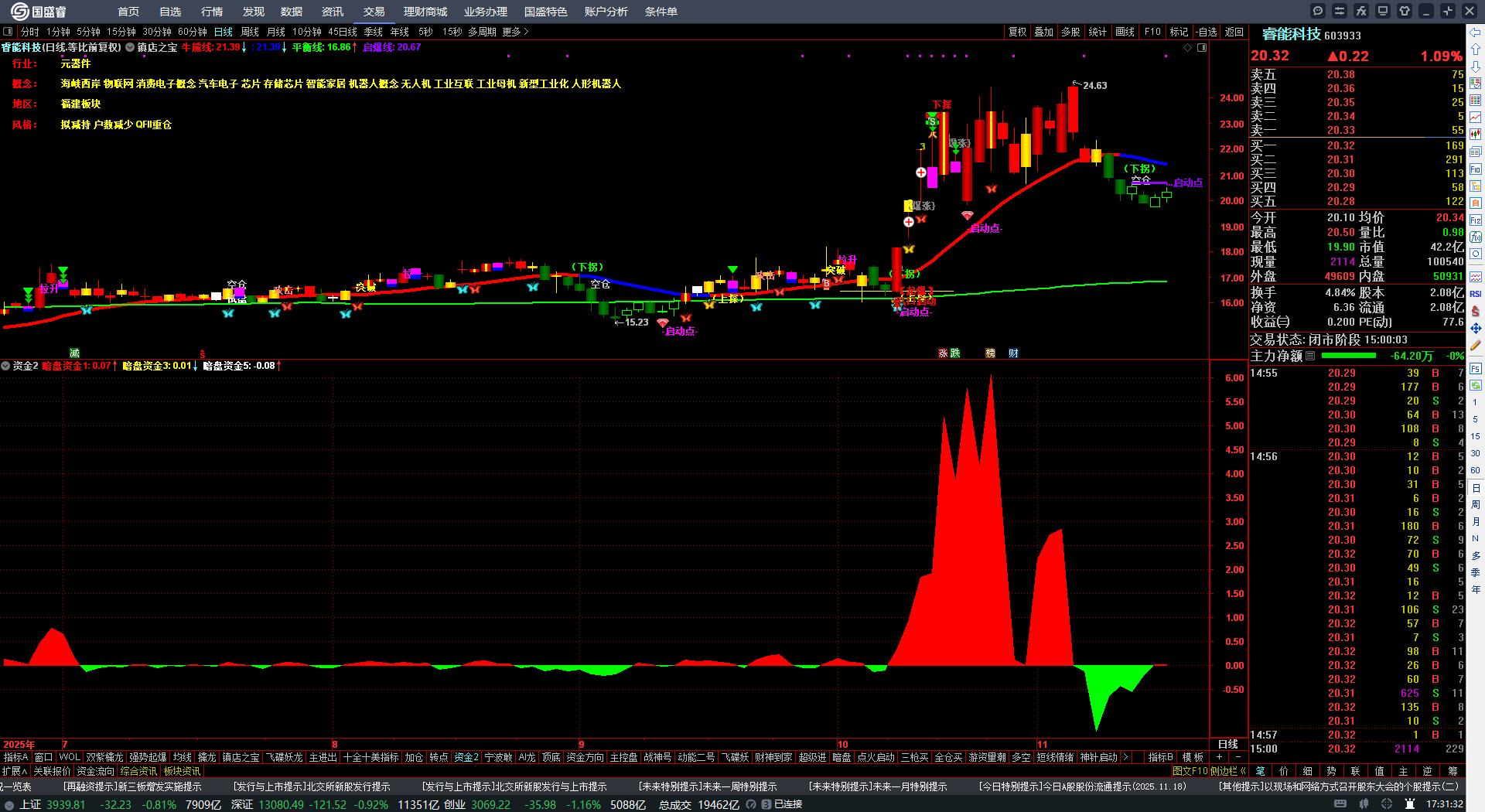Click the screen display icon in title bar
This screenshot has width=1485, height=812.
tap(1383, 11)
